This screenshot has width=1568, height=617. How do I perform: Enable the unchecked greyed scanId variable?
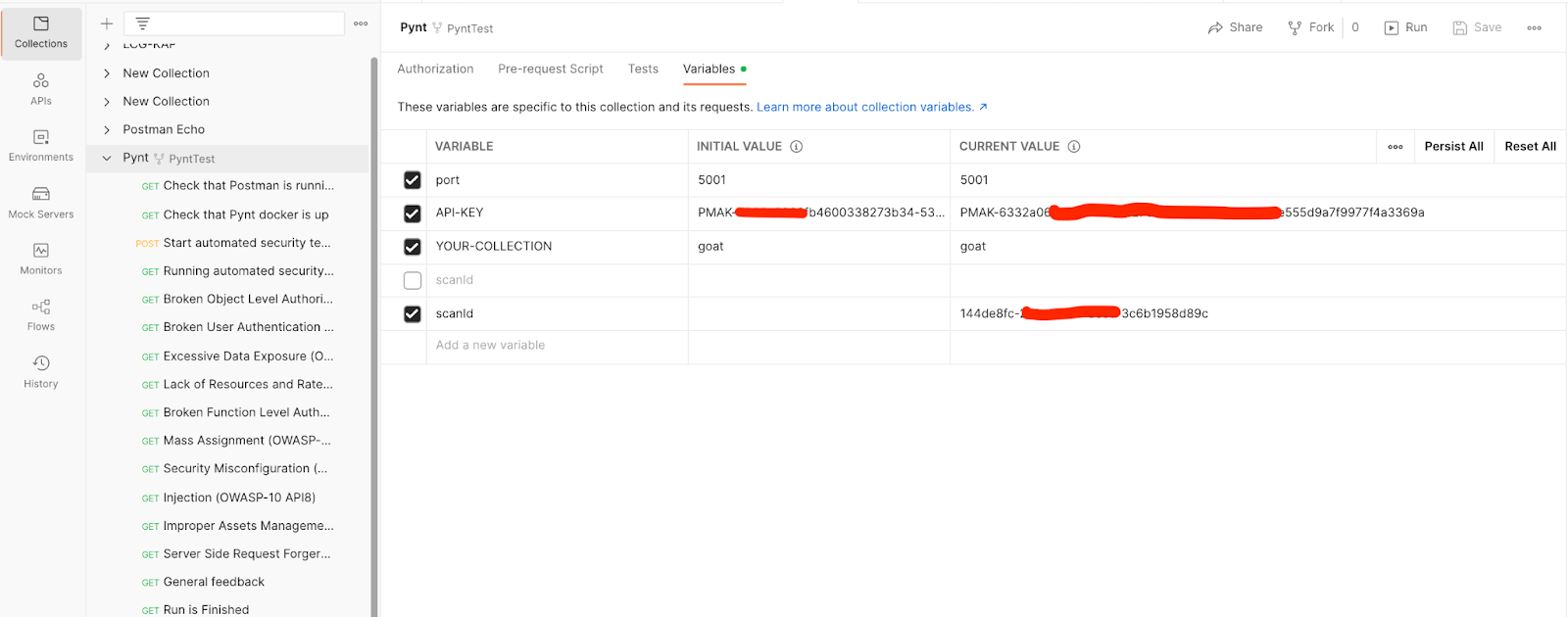pyautogui.click(x=413, y=281)
